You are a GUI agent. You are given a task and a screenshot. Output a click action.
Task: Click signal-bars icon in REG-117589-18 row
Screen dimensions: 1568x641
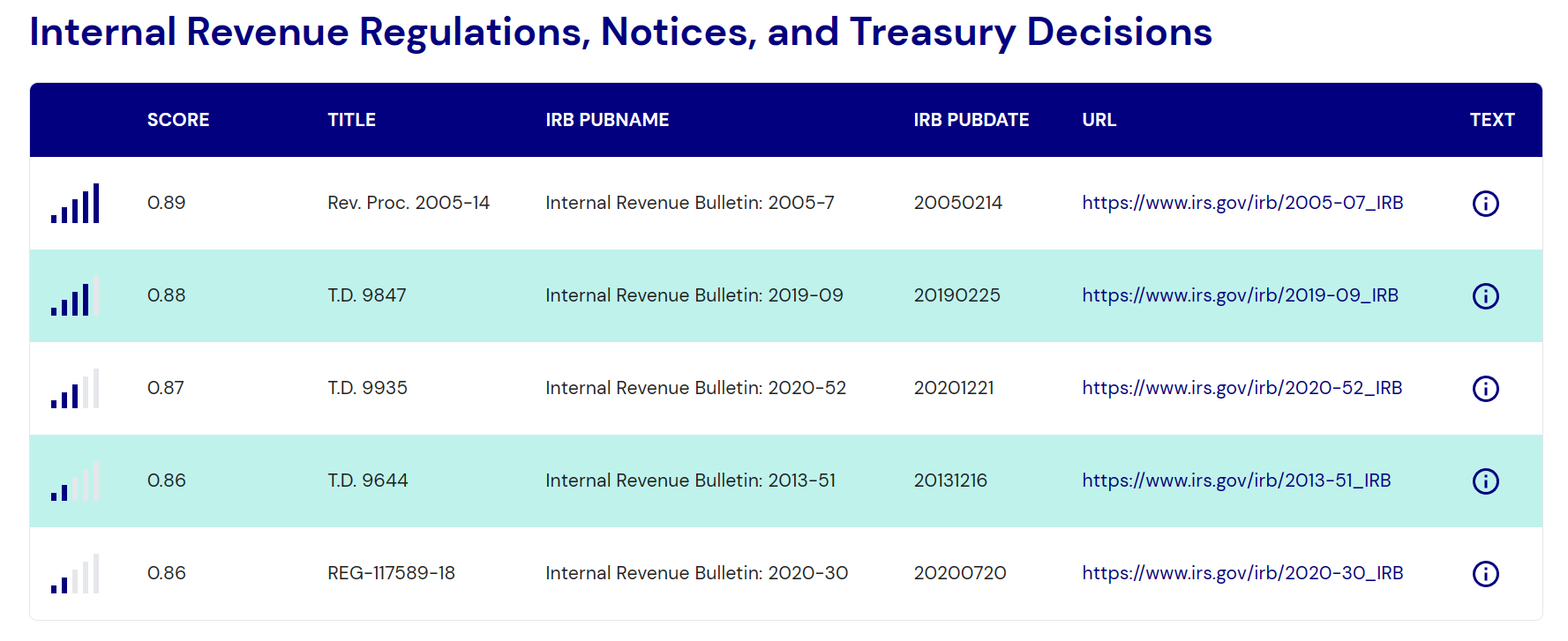(75, 573)
